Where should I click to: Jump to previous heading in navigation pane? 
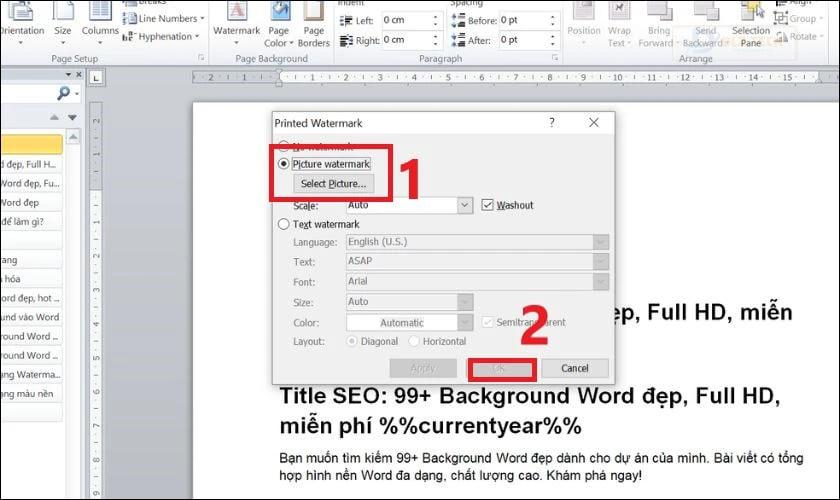click(x=54, y=117)
